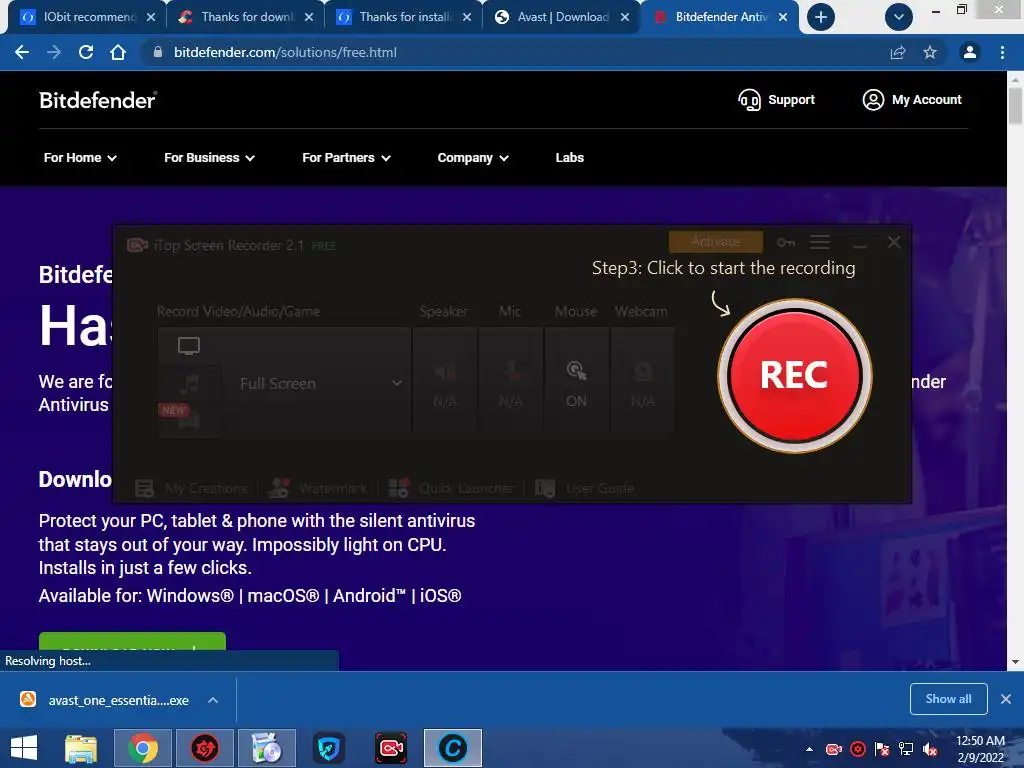1024x768 pixels.
Task: Open the avast_one_essentia exe download item
Action: [104, 700]
